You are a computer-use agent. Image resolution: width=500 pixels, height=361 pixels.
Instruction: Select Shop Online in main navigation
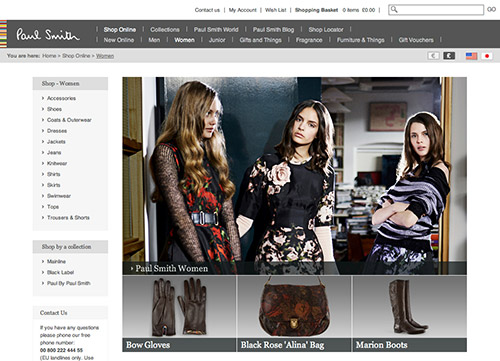[x=120, y=29]
